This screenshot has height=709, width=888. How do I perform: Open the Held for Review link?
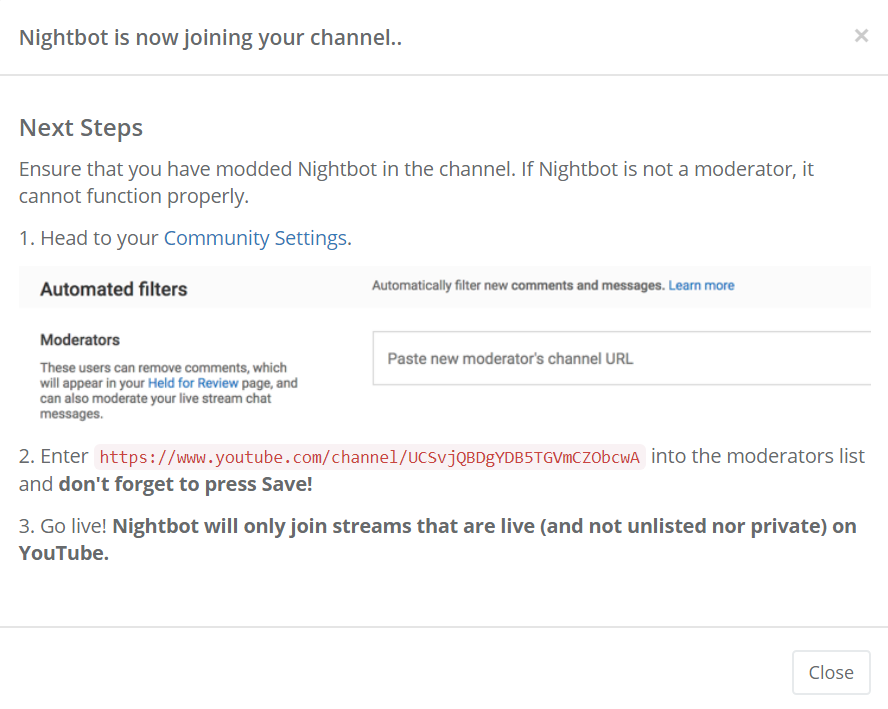tap(193, 383)
